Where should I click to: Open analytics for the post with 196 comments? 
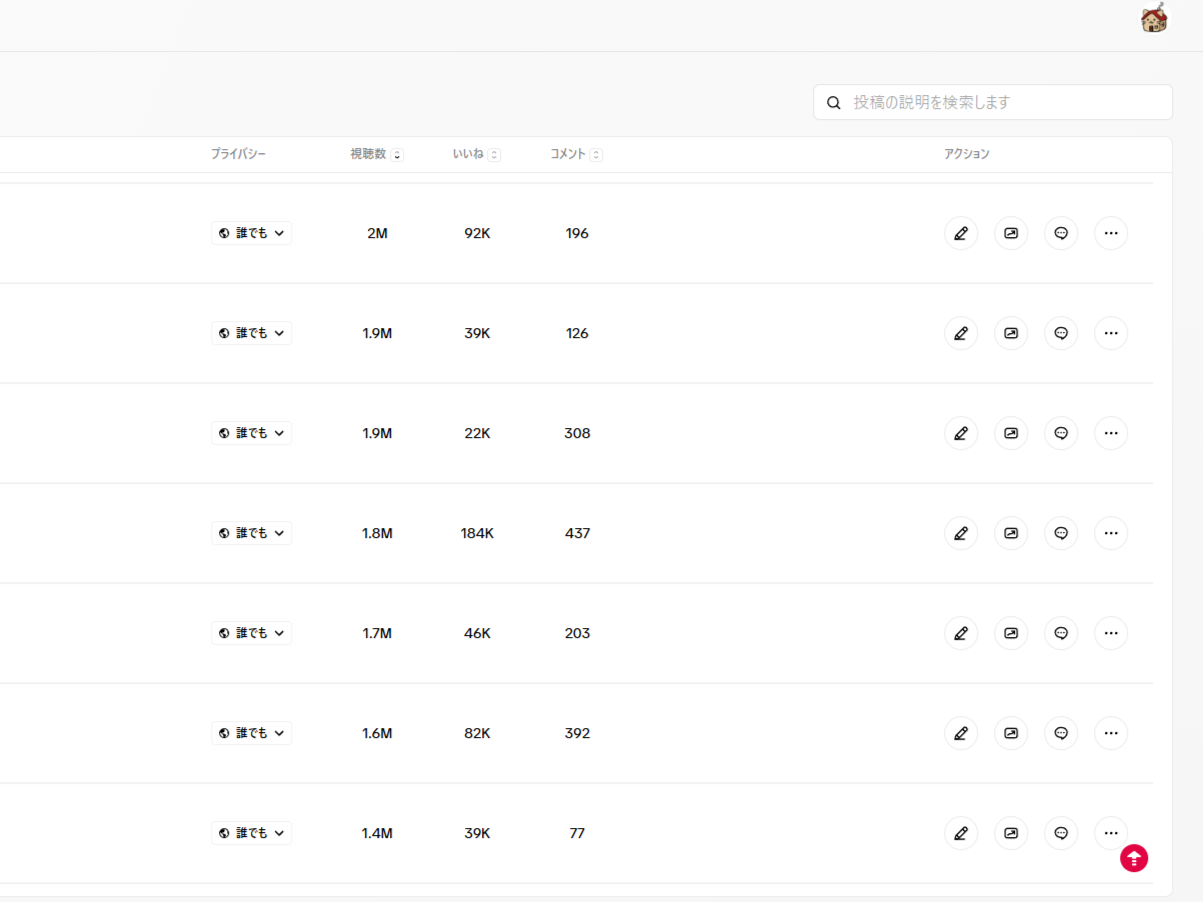coord(1011,233)
